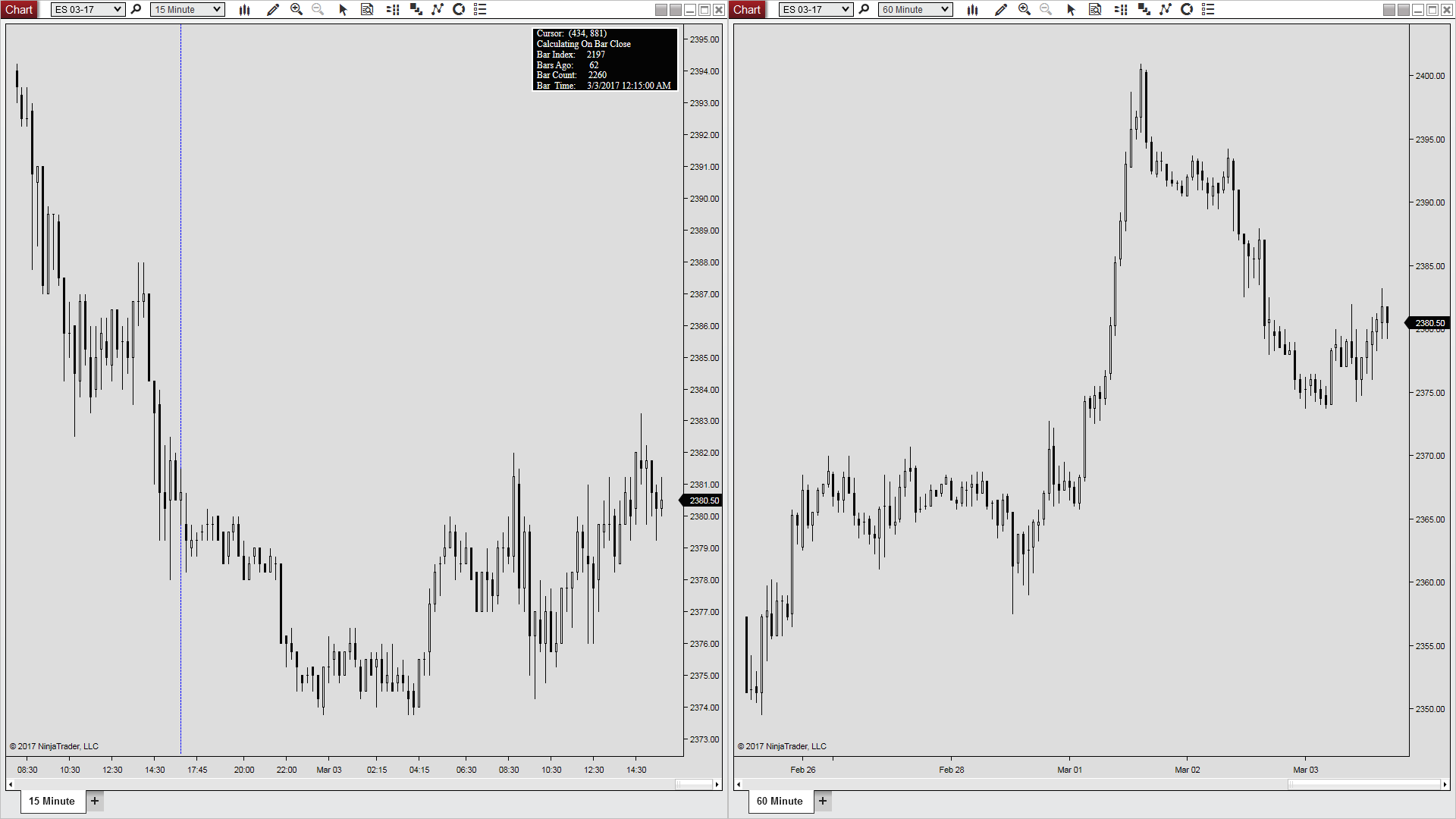This screenshot has height=819, width=1456.
Task: Add new tab next to 15 Minute
Action: click(x=95, y=801)
